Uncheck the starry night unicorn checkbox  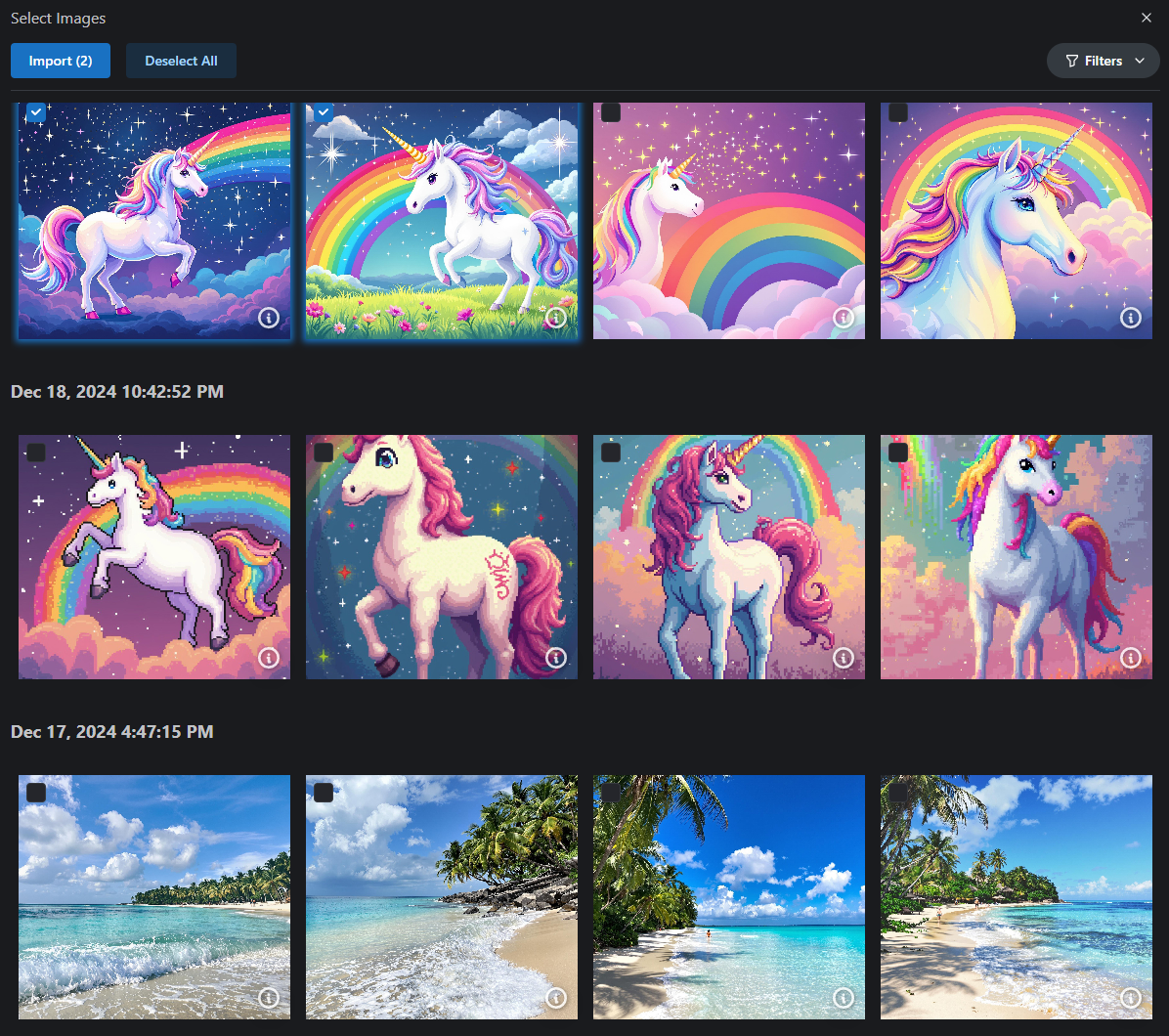click(x=36, y=112)
